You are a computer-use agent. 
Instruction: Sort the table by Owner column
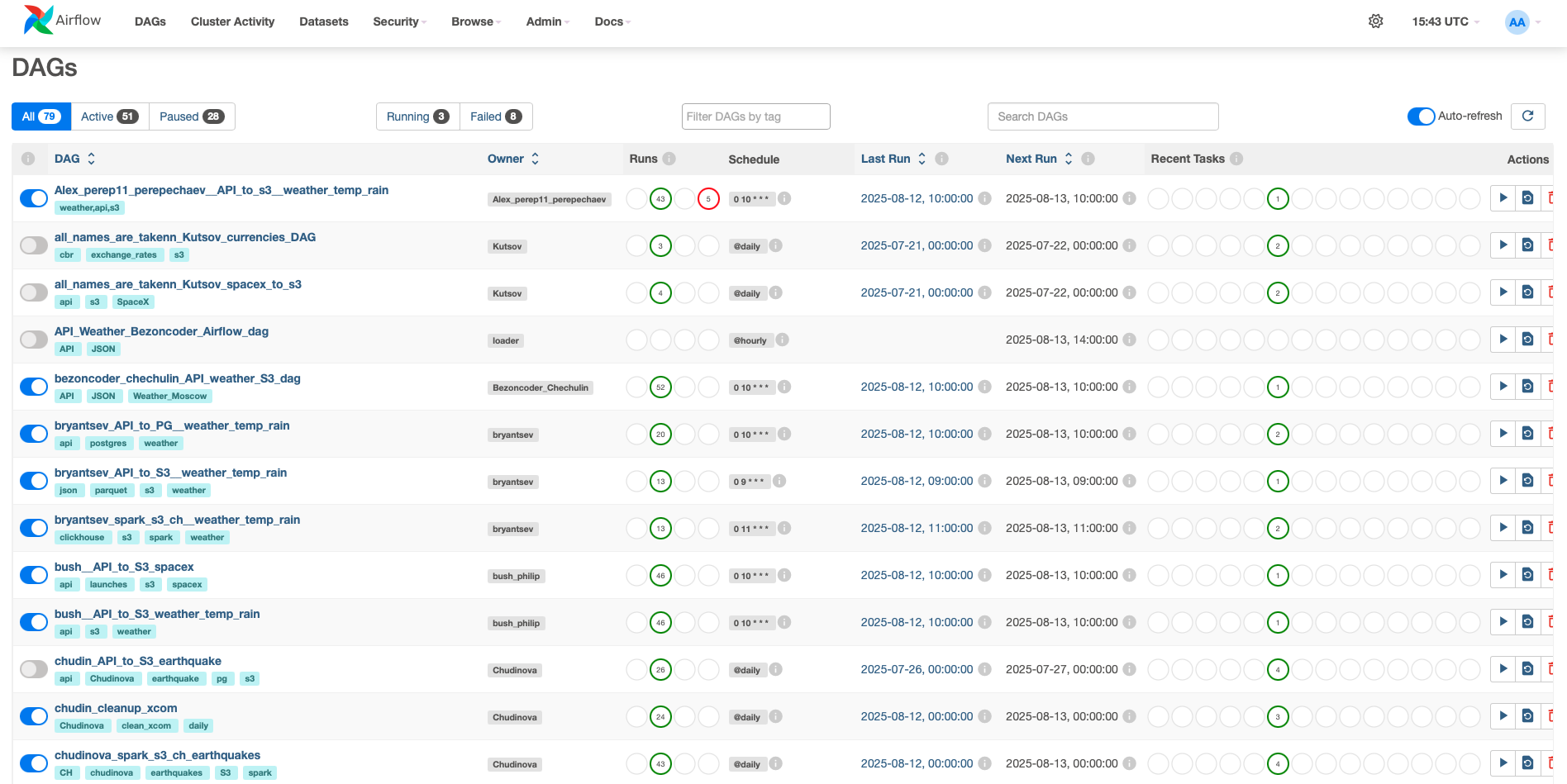point(513,159)
